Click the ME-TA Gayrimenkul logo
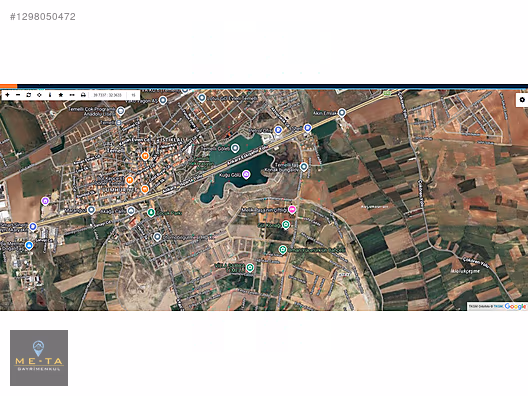The height and width of the screenshot is (396, 528). 39,358
